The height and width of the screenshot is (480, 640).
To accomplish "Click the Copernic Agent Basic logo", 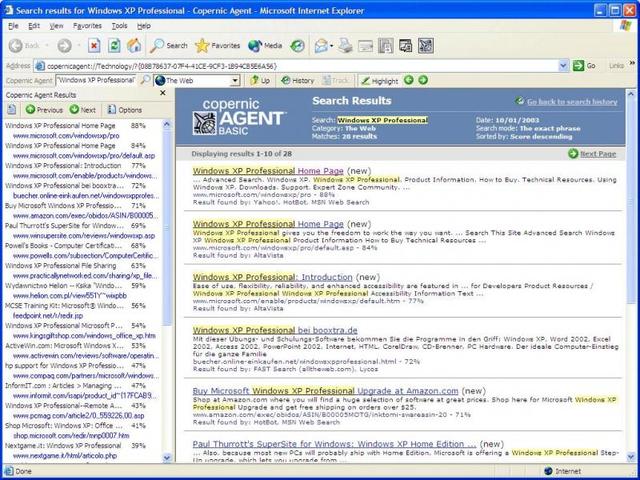I will pos(239,117).
